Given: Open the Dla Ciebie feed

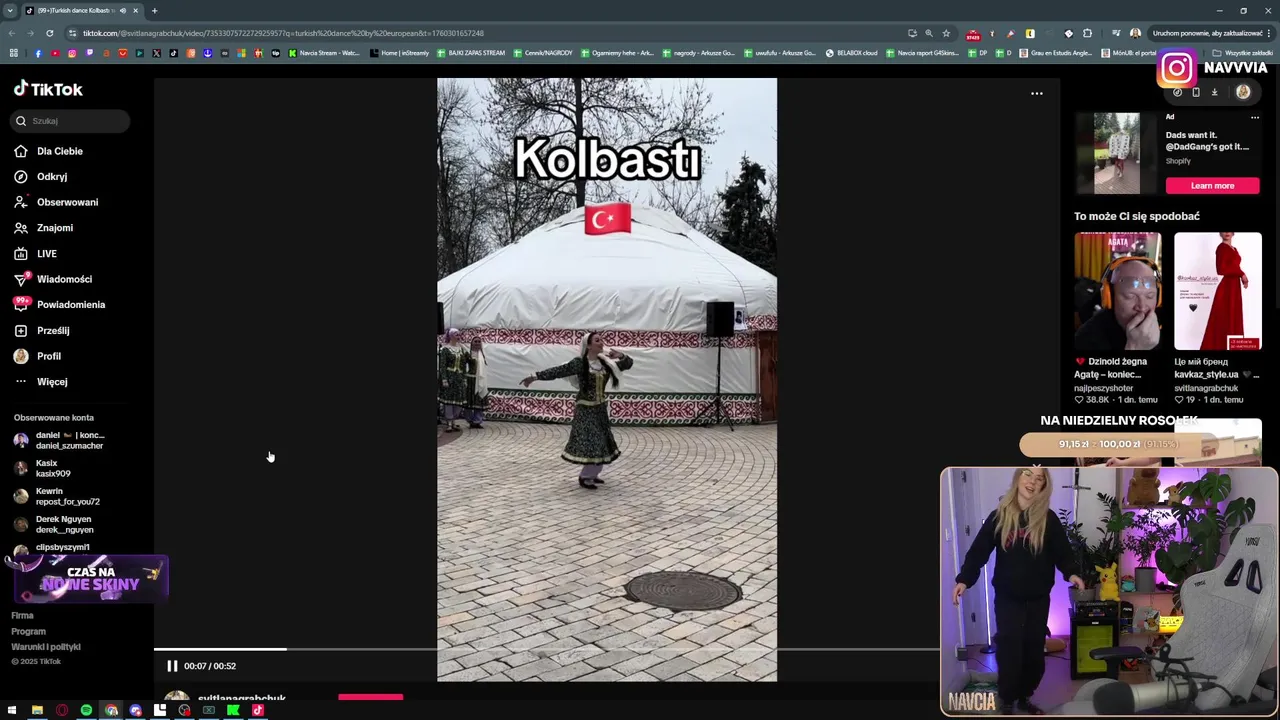Looking at the screenshot, I should coord(48,151).
